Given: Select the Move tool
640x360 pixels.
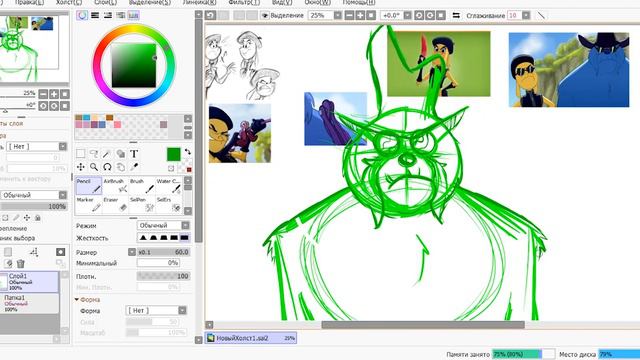Looking at the screenshot, I should pyautogui.click(x=81, y=167).
